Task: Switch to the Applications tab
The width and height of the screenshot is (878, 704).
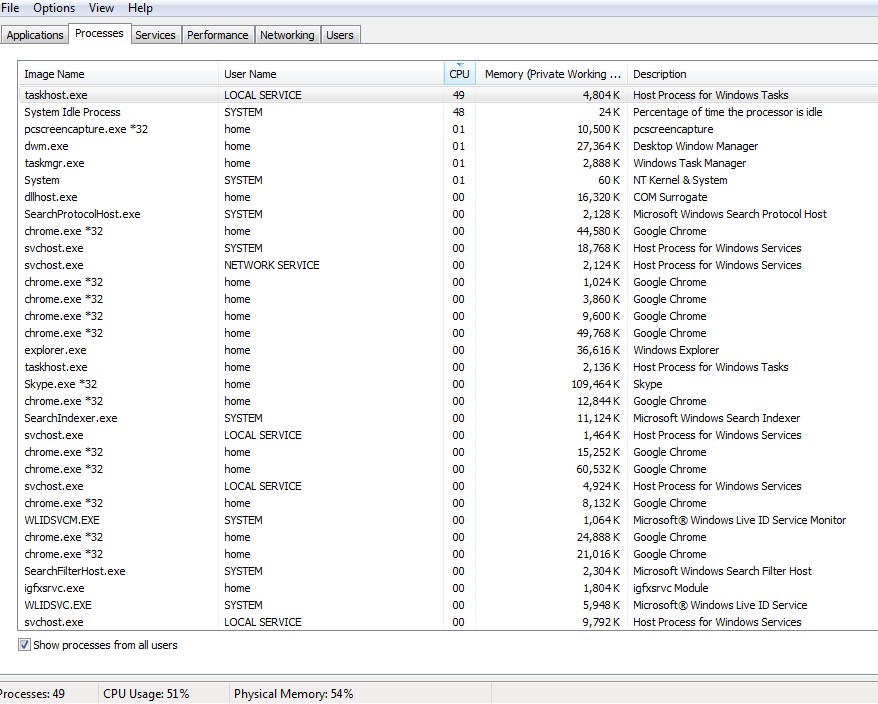Action: coord(35,35)
